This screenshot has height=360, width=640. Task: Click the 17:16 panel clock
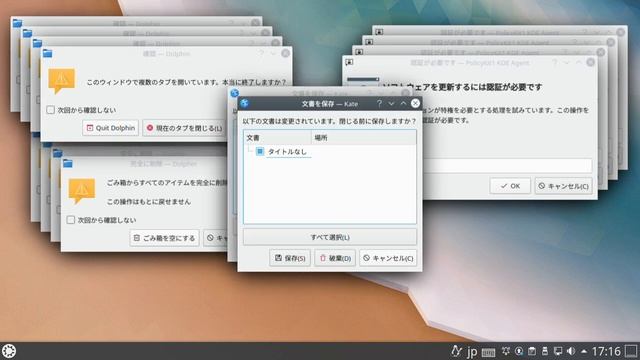coord(606,351)
